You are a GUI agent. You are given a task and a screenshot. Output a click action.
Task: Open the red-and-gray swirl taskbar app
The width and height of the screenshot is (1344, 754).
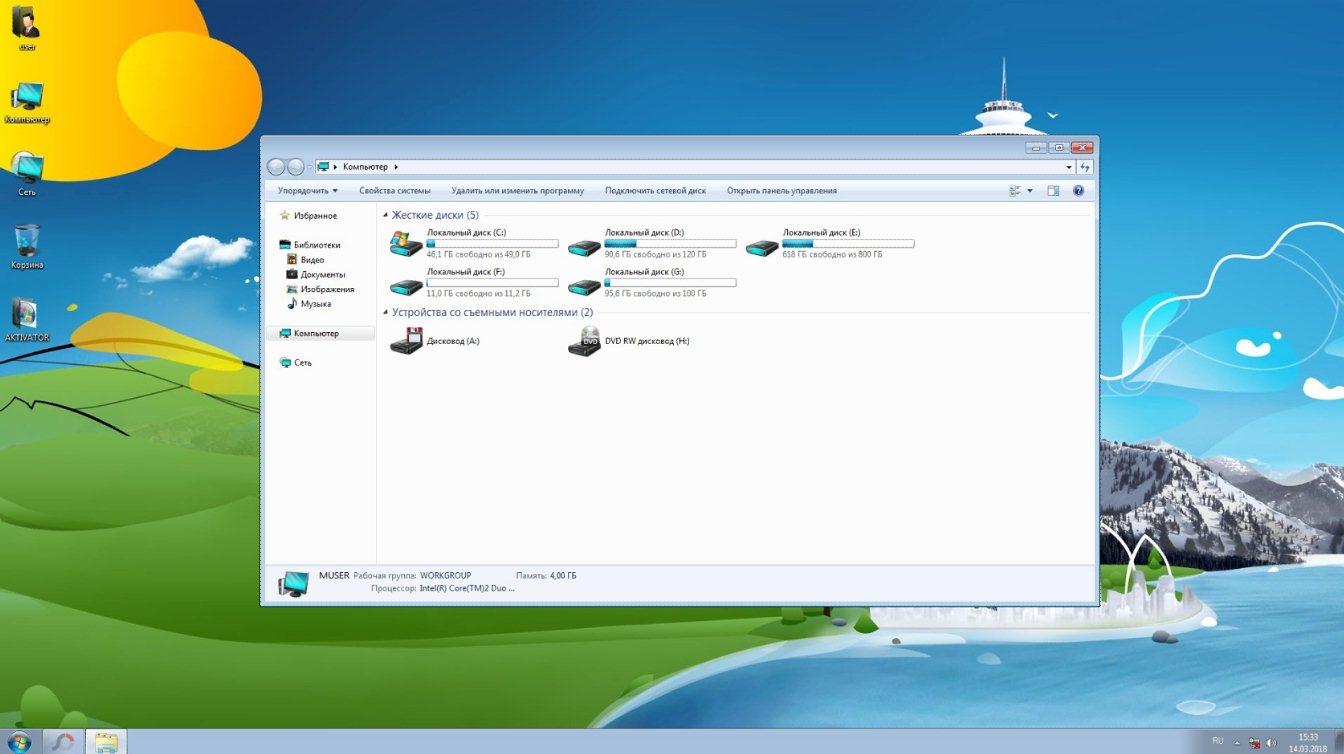(63, 742)
